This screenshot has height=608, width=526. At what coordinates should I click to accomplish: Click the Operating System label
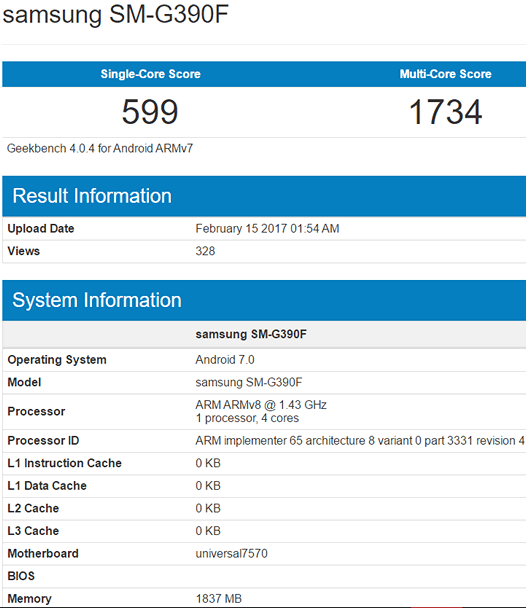[x=57, y=359]
